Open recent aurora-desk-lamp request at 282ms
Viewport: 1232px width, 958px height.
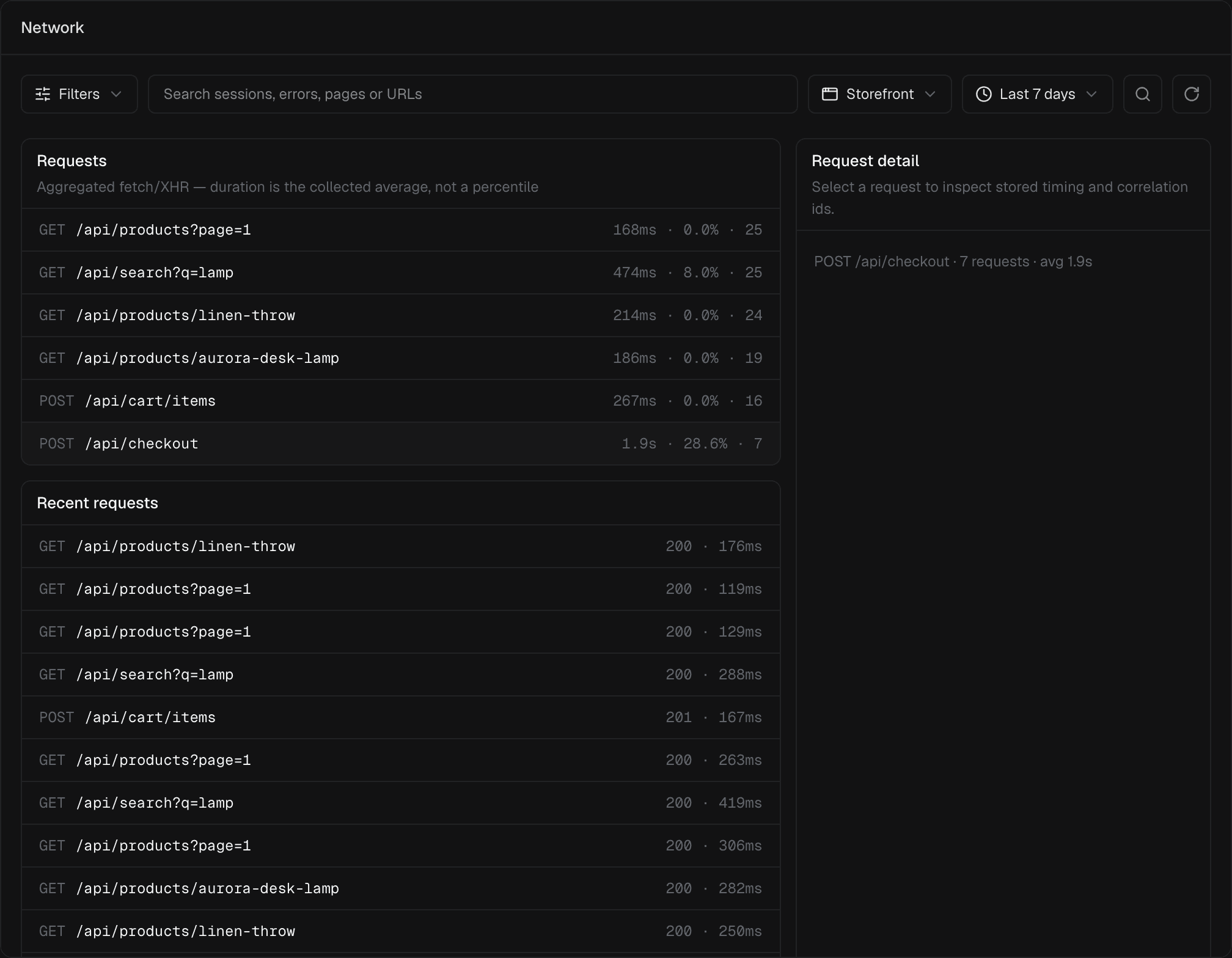click(x=401, y=888)
